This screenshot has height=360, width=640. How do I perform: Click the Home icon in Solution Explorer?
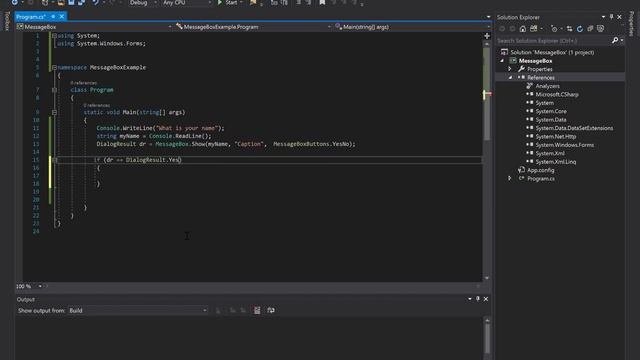click(x=522, y=29)
